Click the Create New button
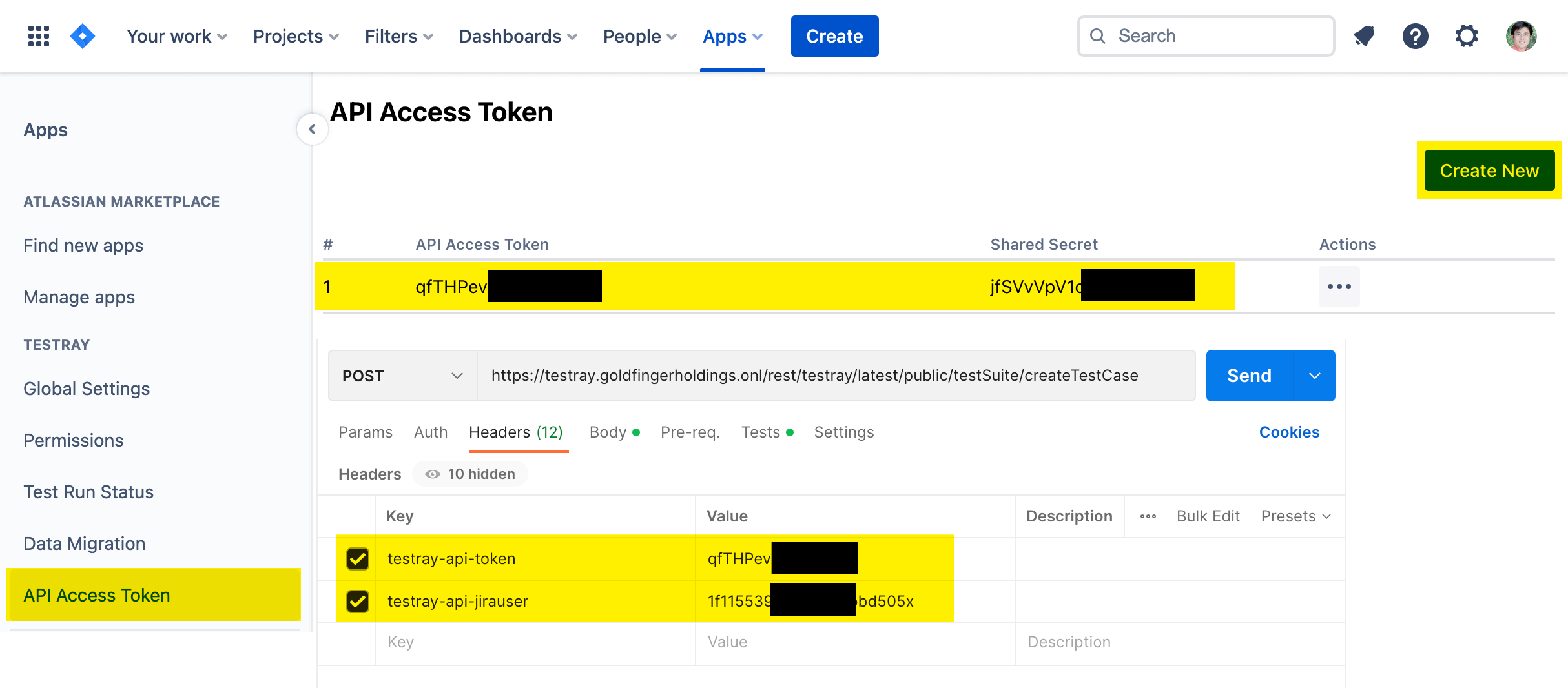This screenshot has height=688, width=1568. 1489,170
